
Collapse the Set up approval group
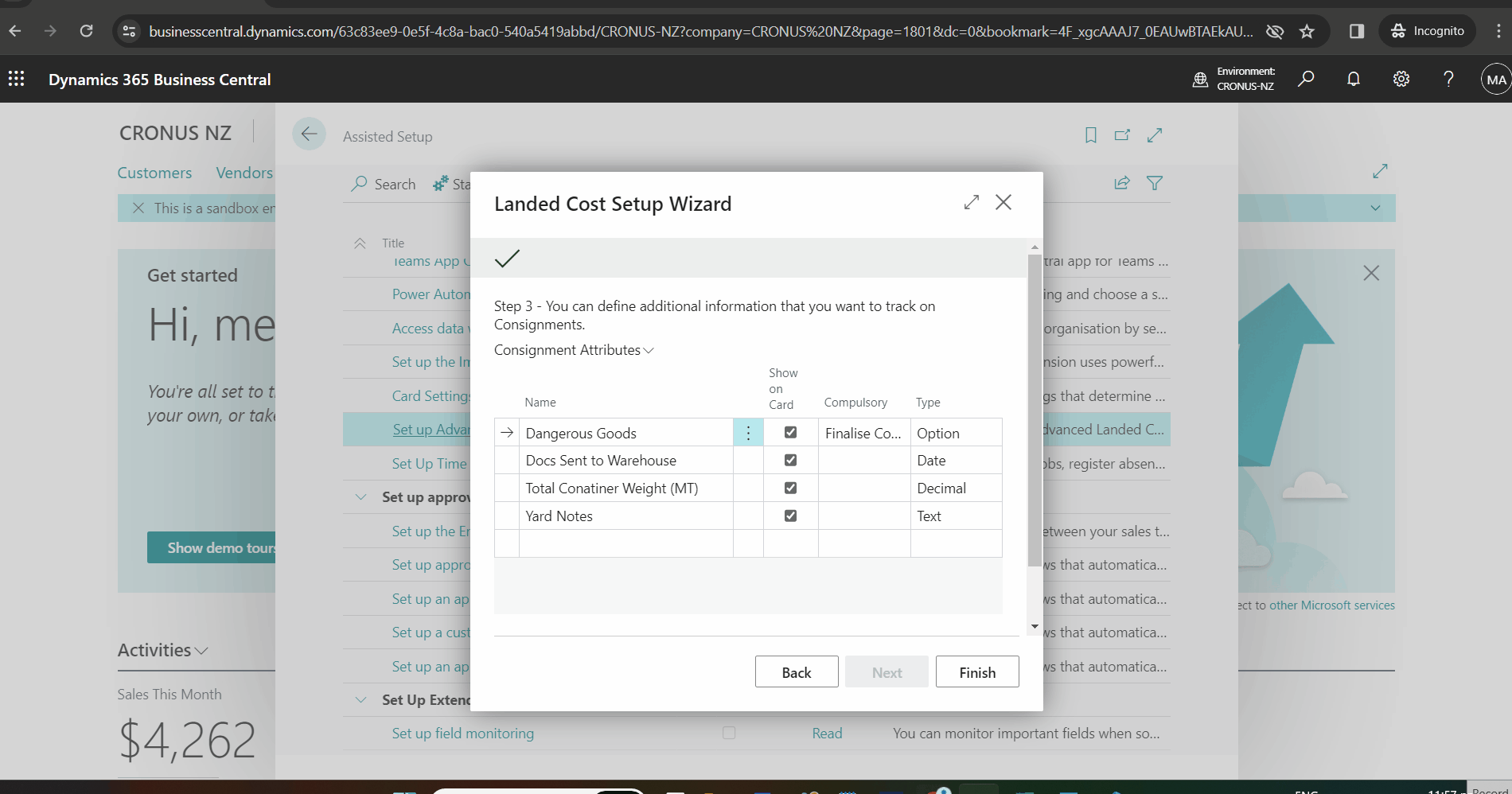pos(360,497)
